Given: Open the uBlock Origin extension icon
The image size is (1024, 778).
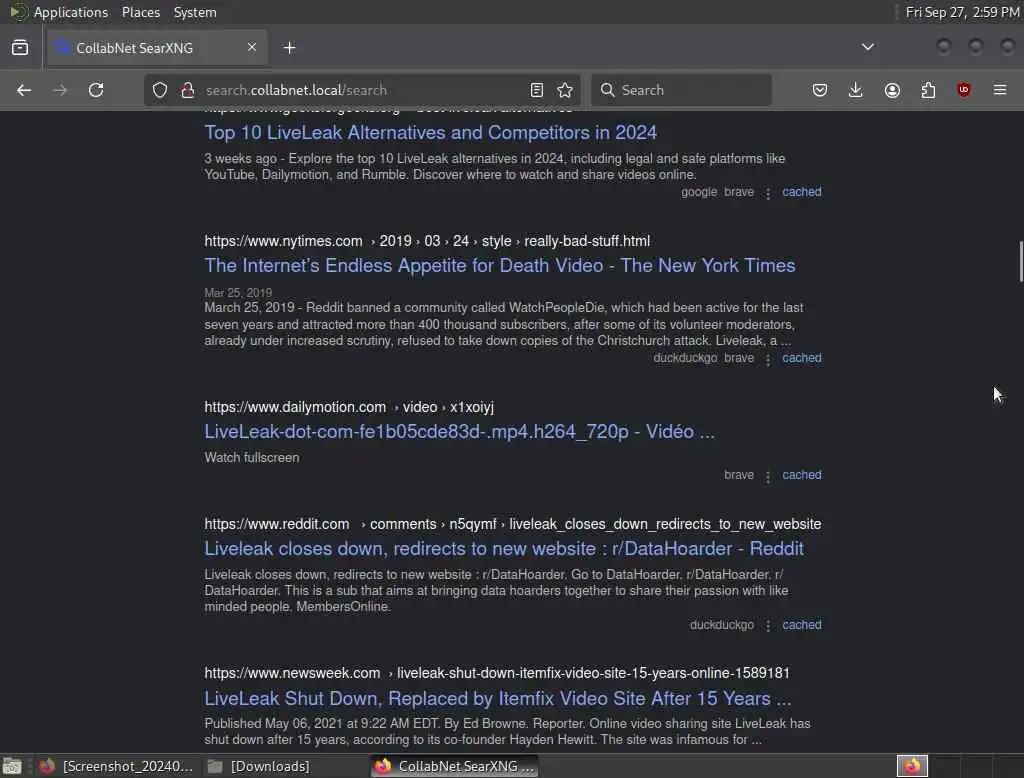Looking at the screenshot, I should pos(964,90).
